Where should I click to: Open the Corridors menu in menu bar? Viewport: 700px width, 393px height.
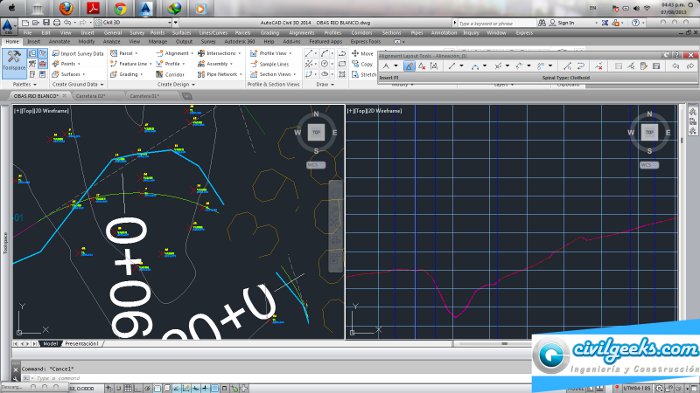point(362,33)
